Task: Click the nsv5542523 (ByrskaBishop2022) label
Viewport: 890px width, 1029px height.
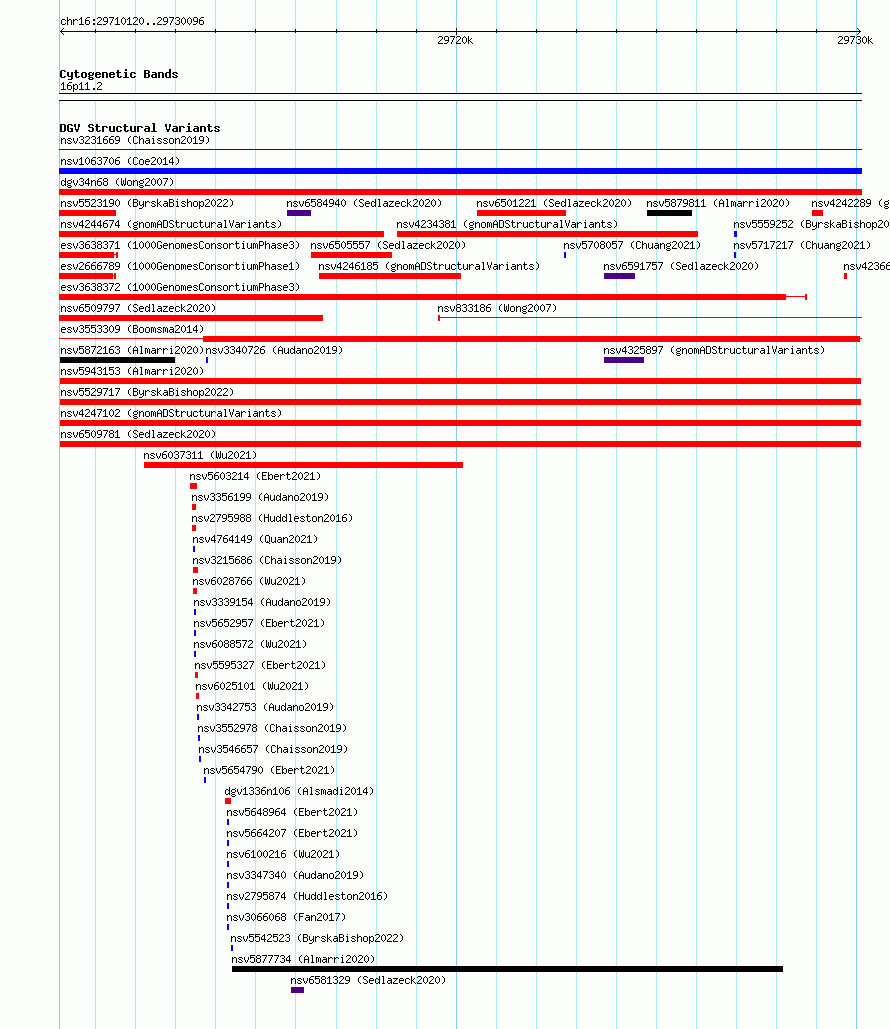Action: [x=317, y=938]
